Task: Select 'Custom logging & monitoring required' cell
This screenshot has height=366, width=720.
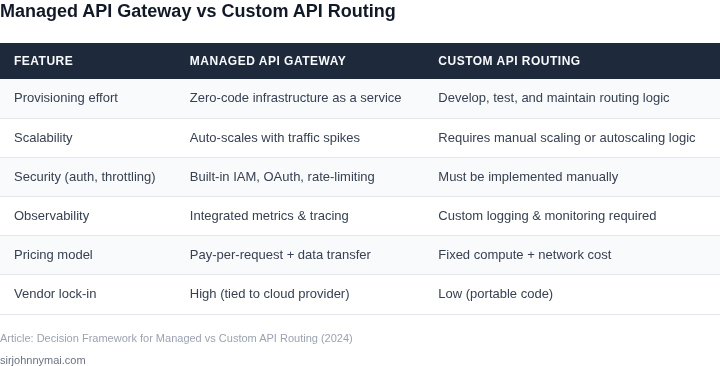Action: coord(547,216)
